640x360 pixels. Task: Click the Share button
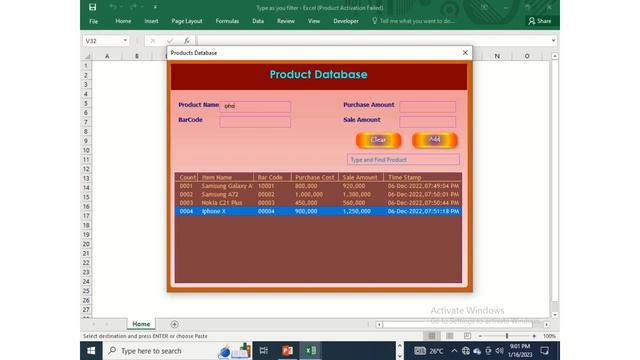(540, 21)
